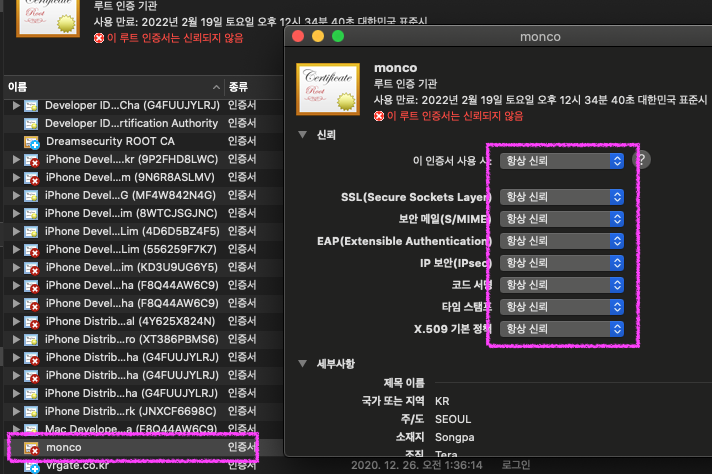Open the EAP (Extensible Authentication) trust dropdown
This screenshot has height=474, width=712.
(x=562, y=241)
